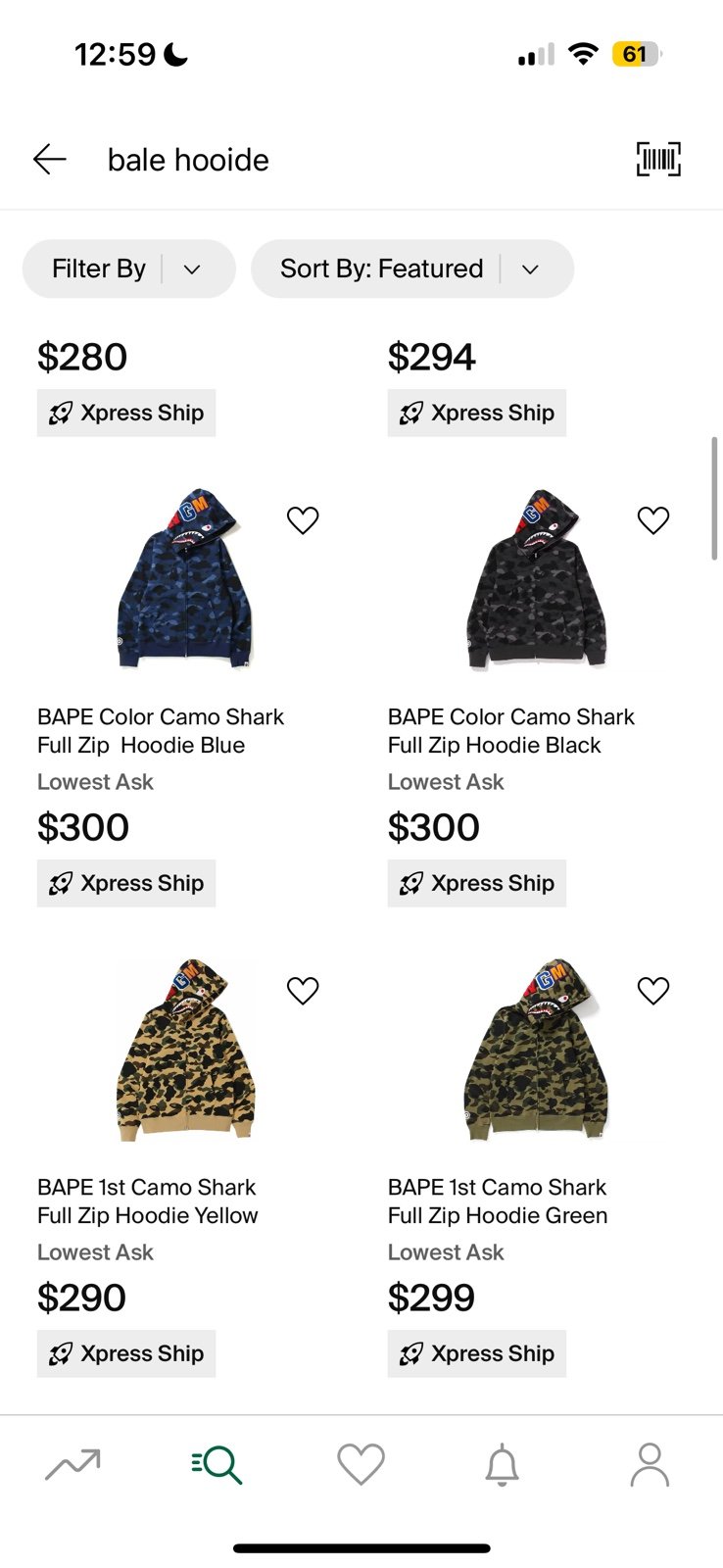Open the Sort By: Featured dropdown

pyautogui.click(x=412, y=269)
